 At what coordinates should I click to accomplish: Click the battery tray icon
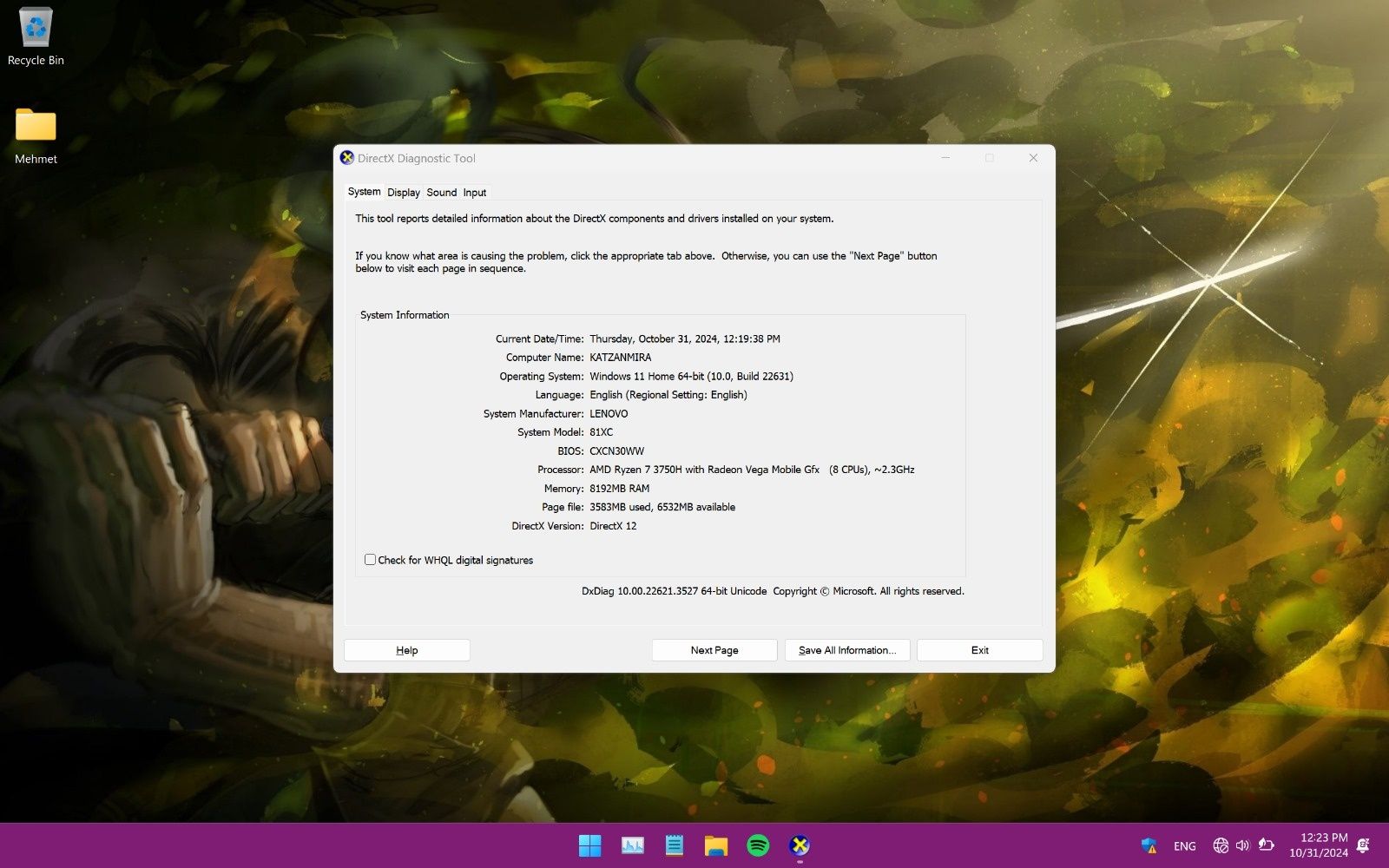click(1266, 845)
